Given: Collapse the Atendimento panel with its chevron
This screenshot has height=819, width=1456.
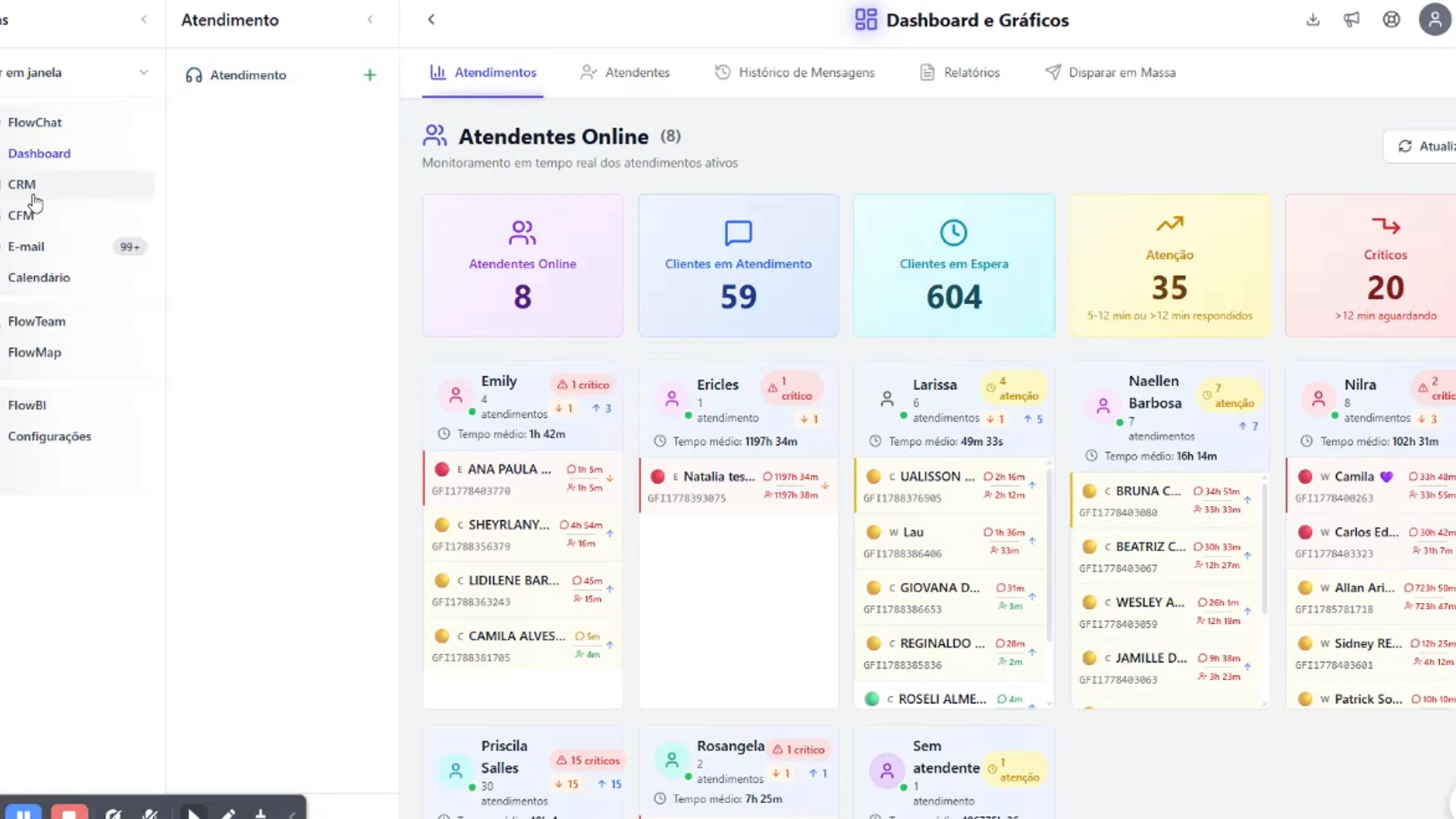Looking at the screenshot, I should tap(370, 20).
